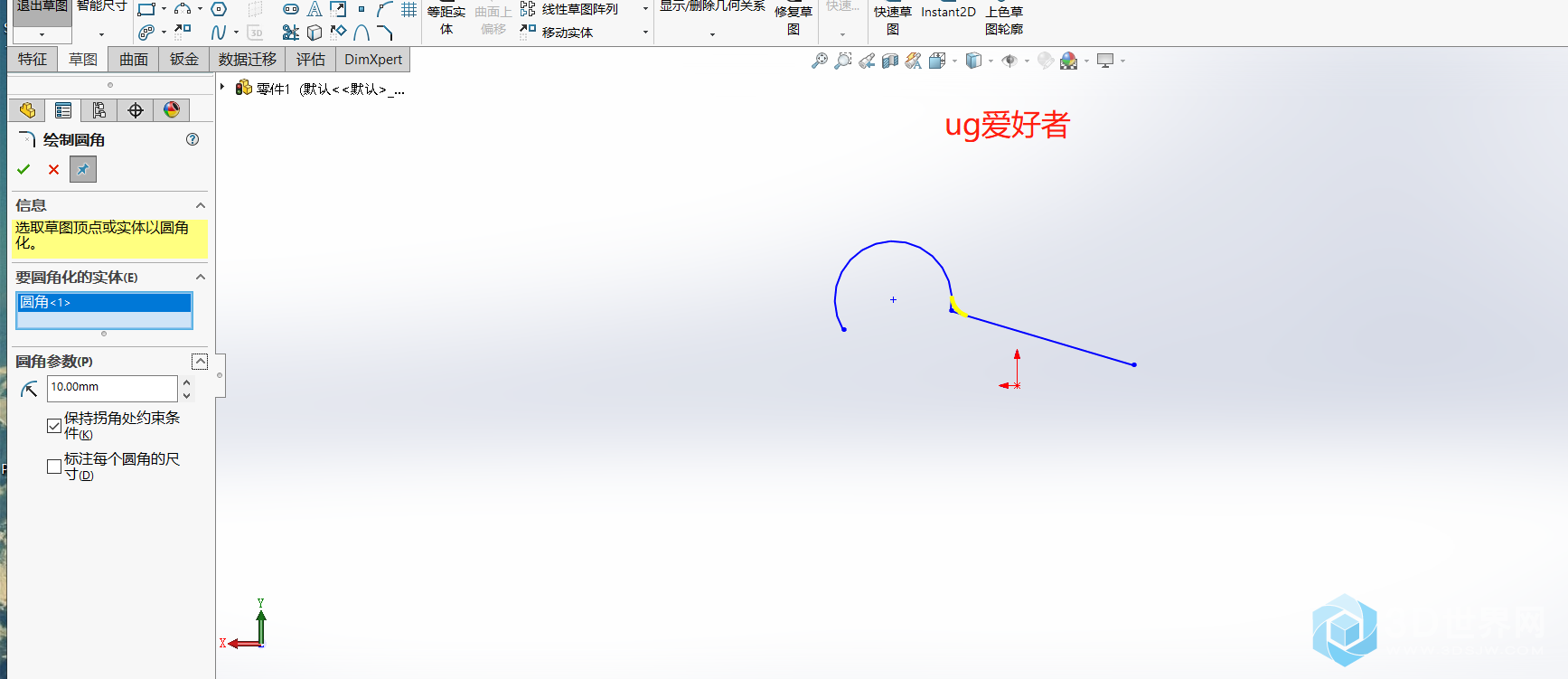Image resolution: width=1568 pixels, height=679 pixels.
Task: Expand the 零件1 flyout tree
Action: [x=222, y=87]
